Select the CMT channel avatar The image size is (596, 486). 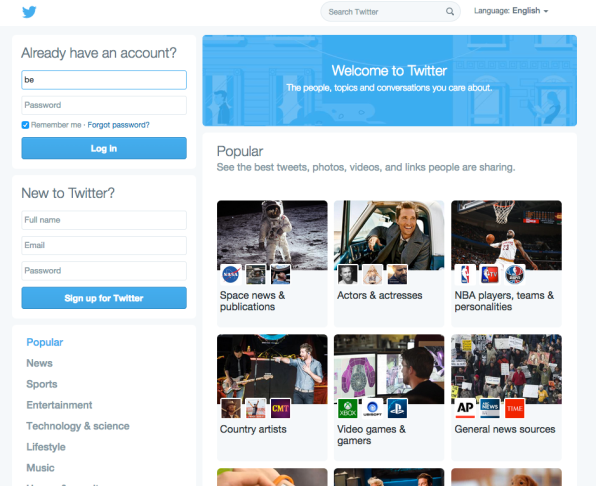tap(281, 408)
